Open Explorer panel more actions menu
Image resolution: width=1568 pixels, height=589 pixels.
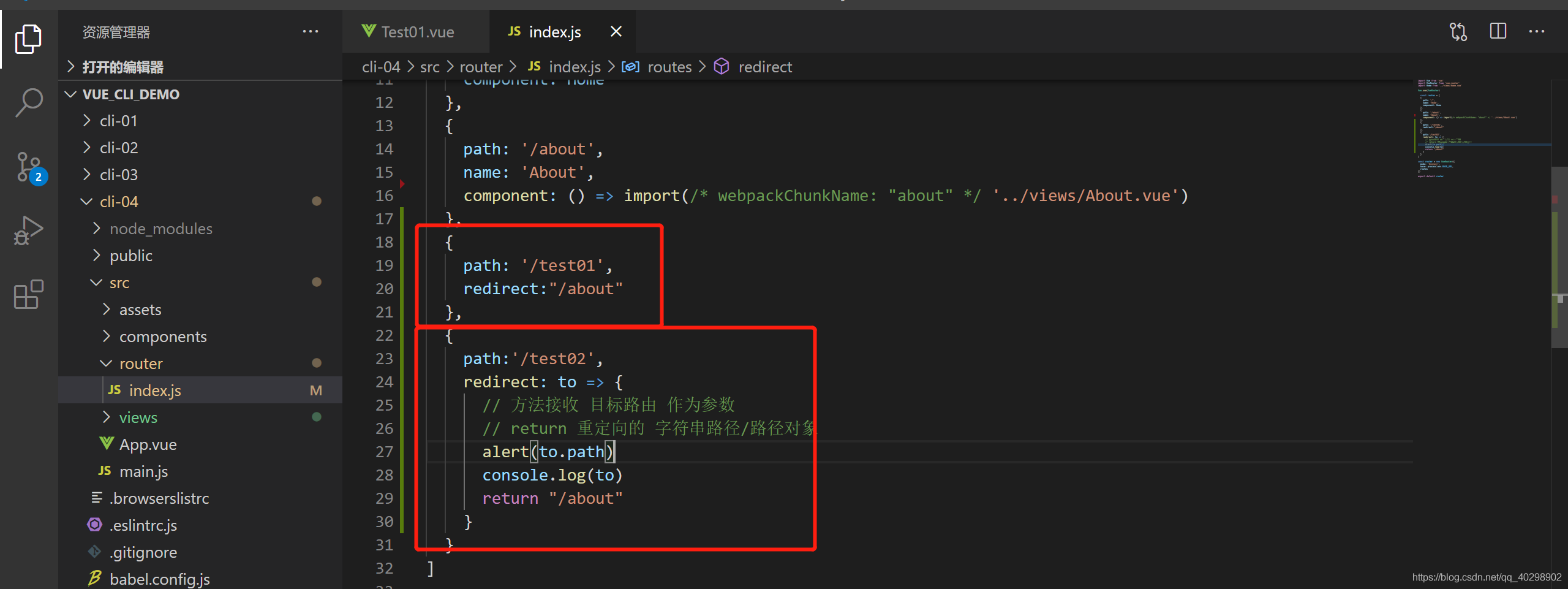tap(311, 32)
